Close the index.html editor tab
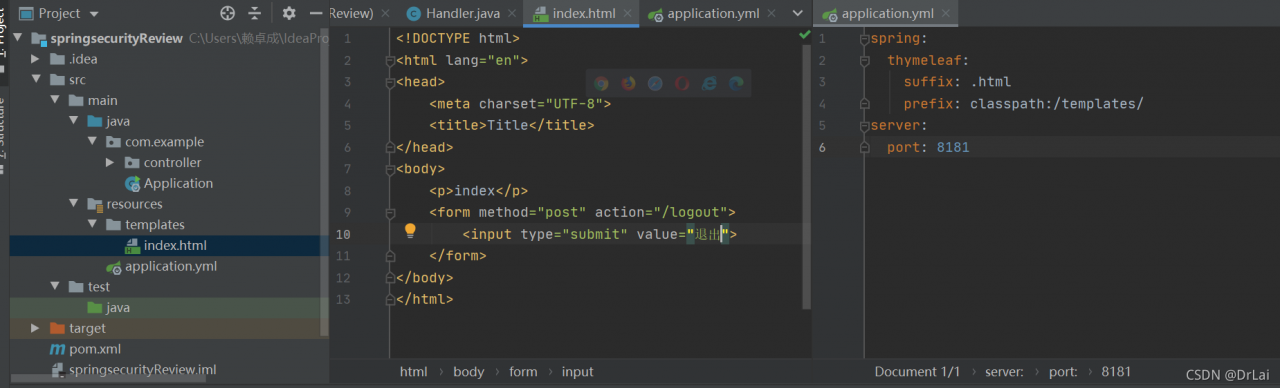This screenshot has width=1280, height=388. tap(628, 13)
